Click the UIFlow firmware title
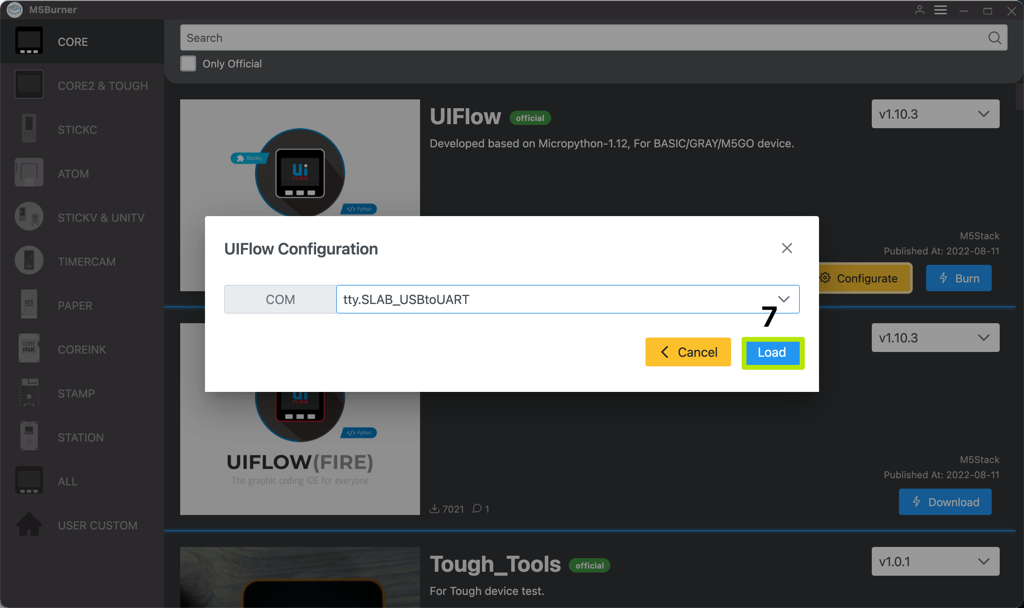Screen dimensions: 1024x608 click(465, 116)
